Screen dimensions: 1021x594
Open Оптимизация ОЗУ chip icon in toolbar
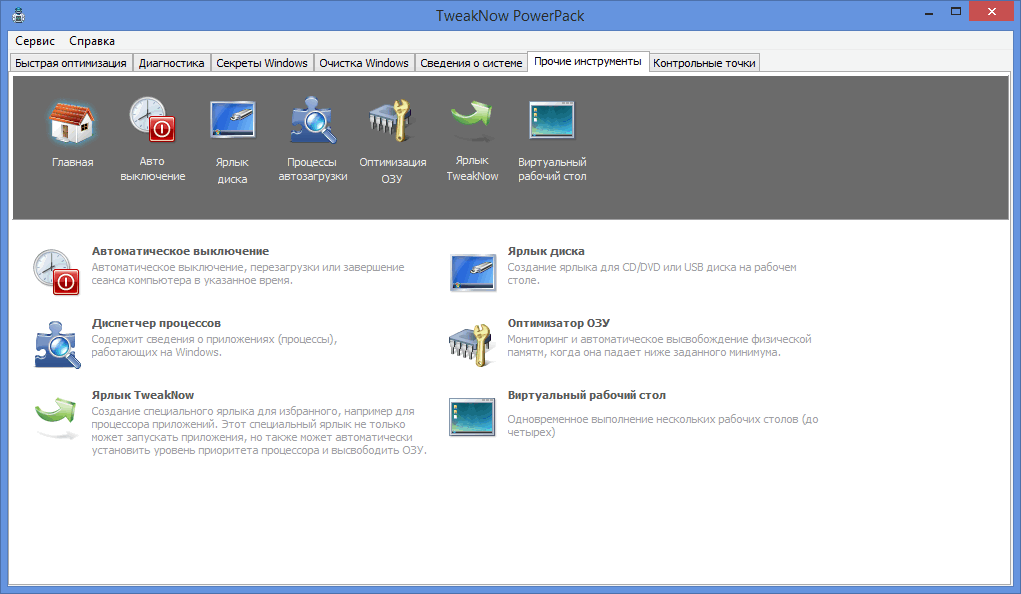392,120
